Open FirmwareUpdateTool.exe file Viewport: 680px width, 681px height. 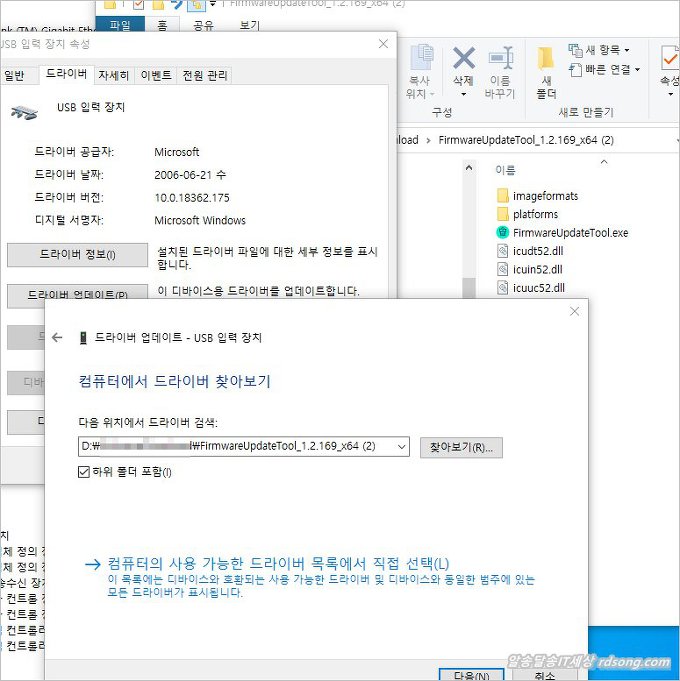[x=569, y=232]
